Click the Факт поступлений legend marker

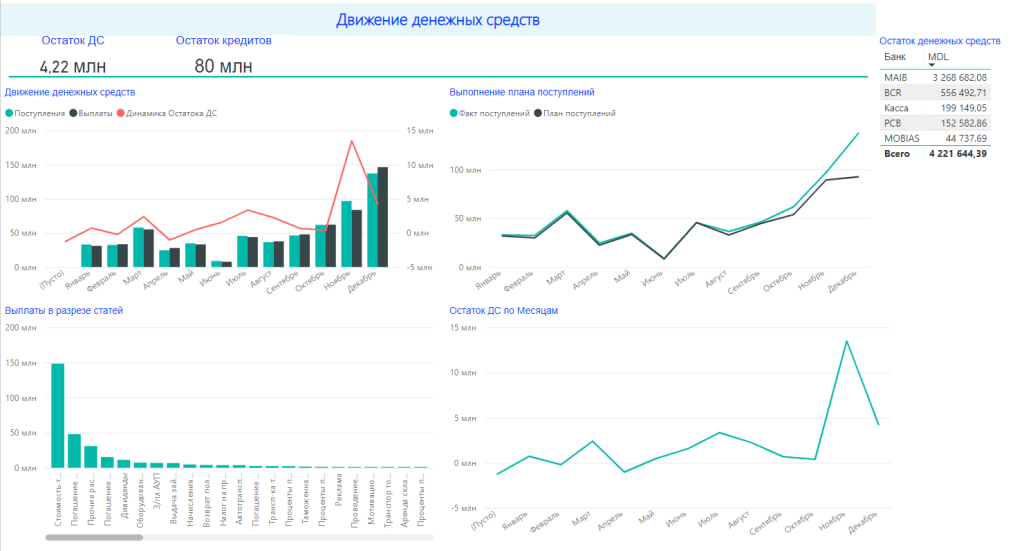pyautogui.click(x=454, y=114)
